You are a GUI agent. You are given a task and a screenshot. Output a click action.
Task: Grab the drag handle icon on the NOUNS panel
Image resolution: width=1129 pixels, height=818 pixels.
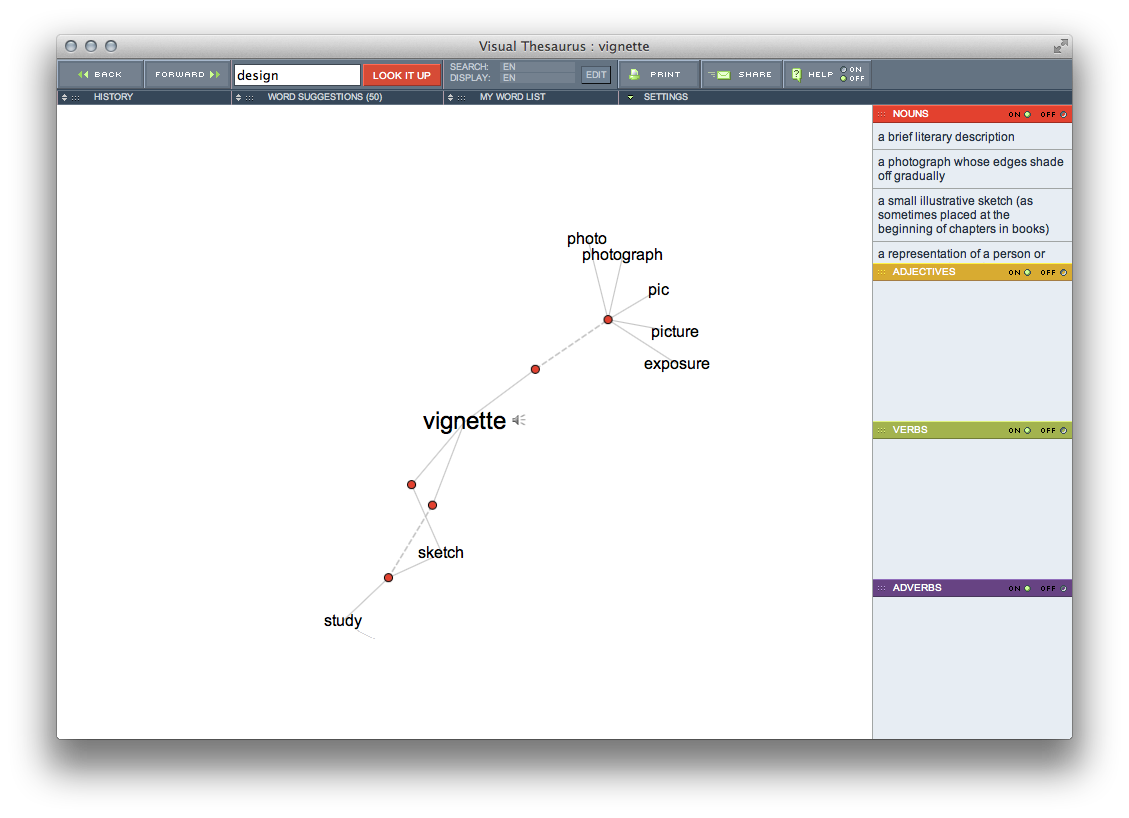(x=879, y=113)
